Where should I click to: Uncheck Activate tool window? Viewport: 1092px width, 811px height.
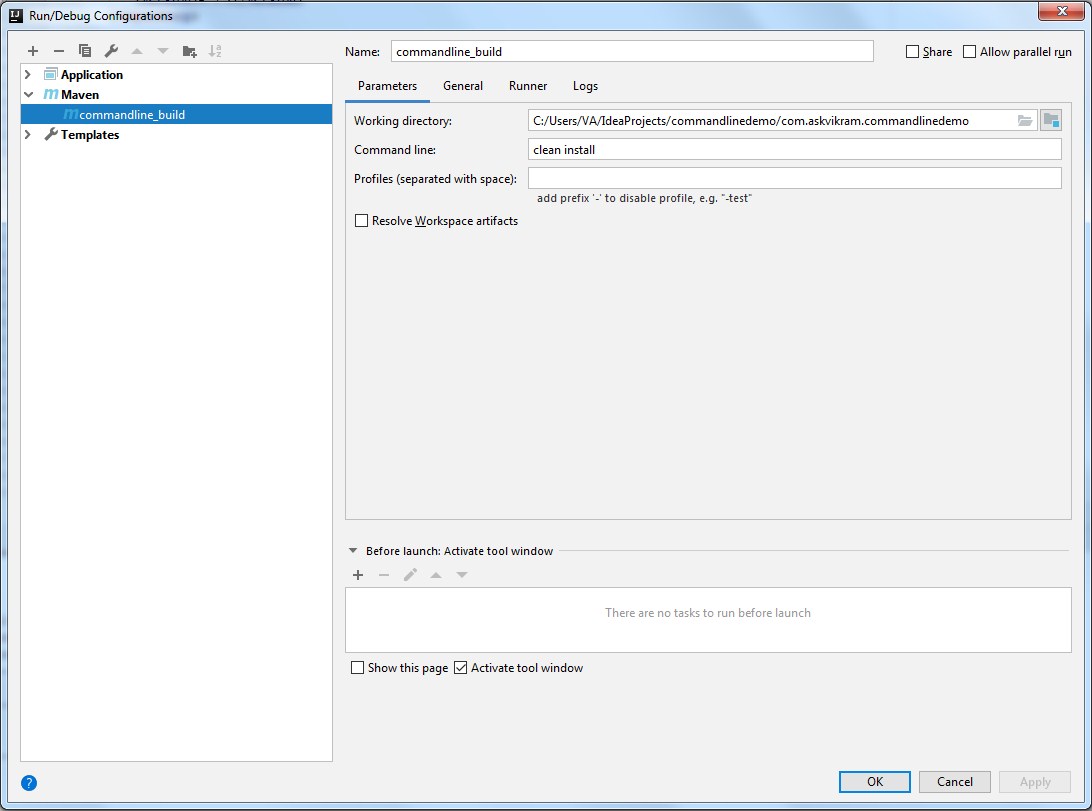[x=460, y=668]
